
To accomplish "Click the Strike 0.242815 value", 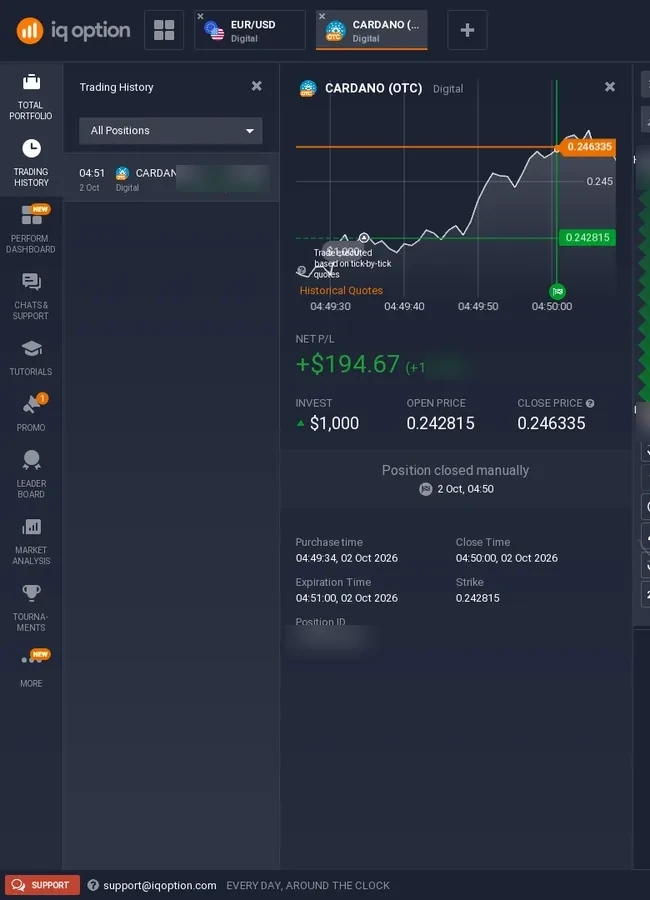I will [477, 598].
